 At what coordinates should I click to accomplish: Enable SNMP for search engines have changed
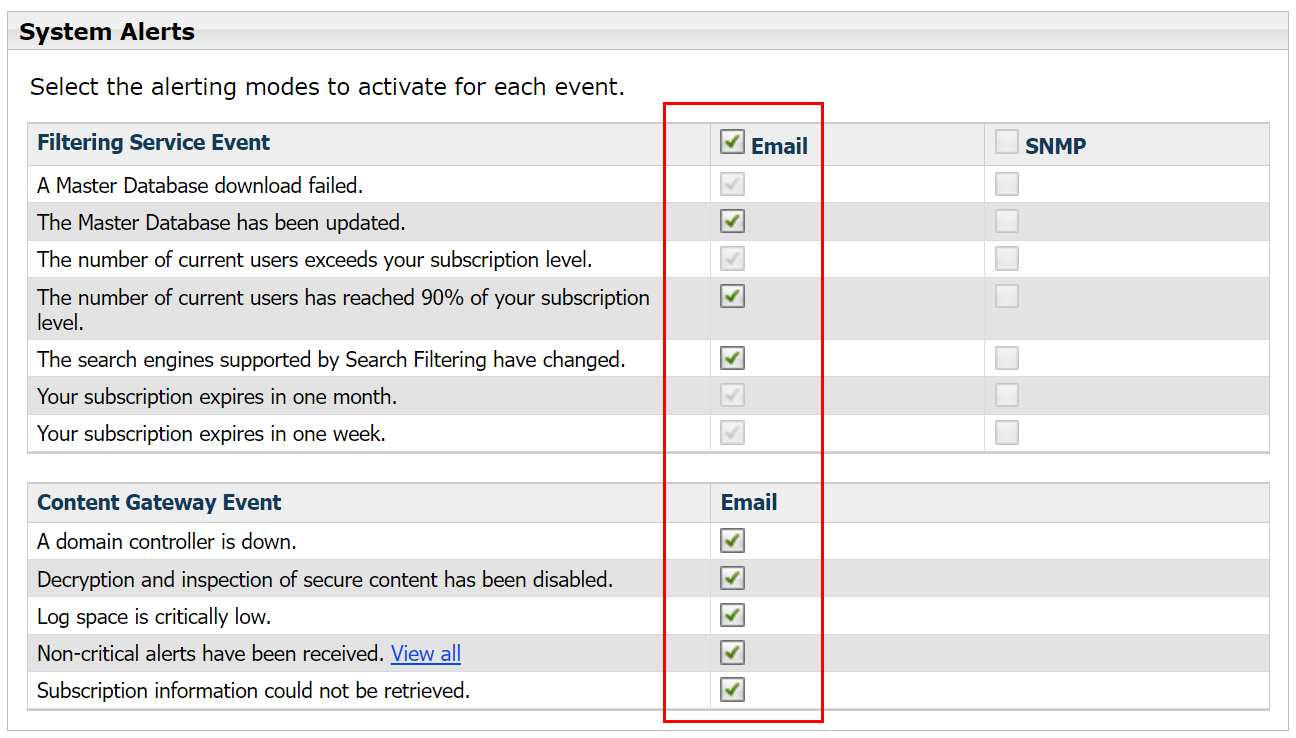tap(1007, 358)
